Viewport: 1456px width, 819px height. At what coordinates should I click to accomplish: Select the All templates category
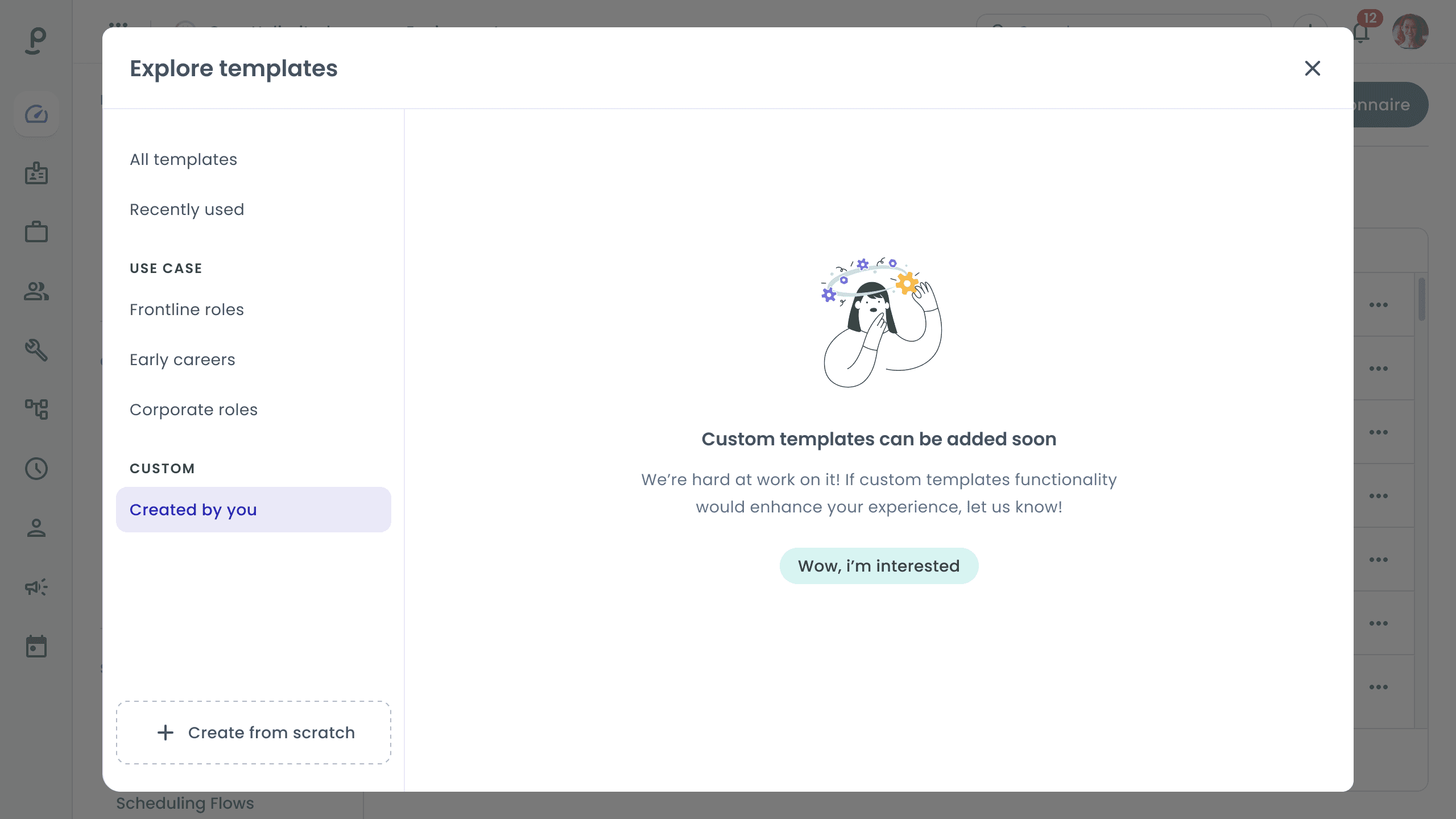click(183, 159)
